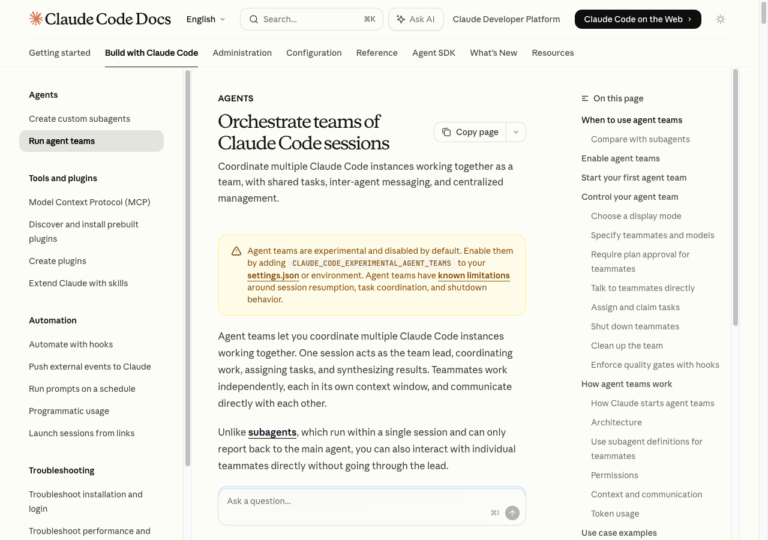Jump to Architecture section
Screen dimensions: 768x540
pyautogui.click(x=616, y=422)
